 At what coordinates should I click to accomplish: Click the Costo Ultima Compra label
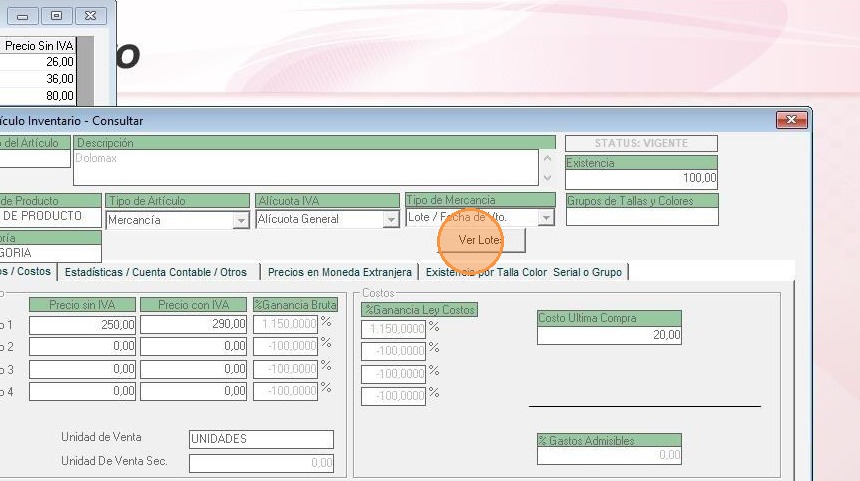point(609,318)
